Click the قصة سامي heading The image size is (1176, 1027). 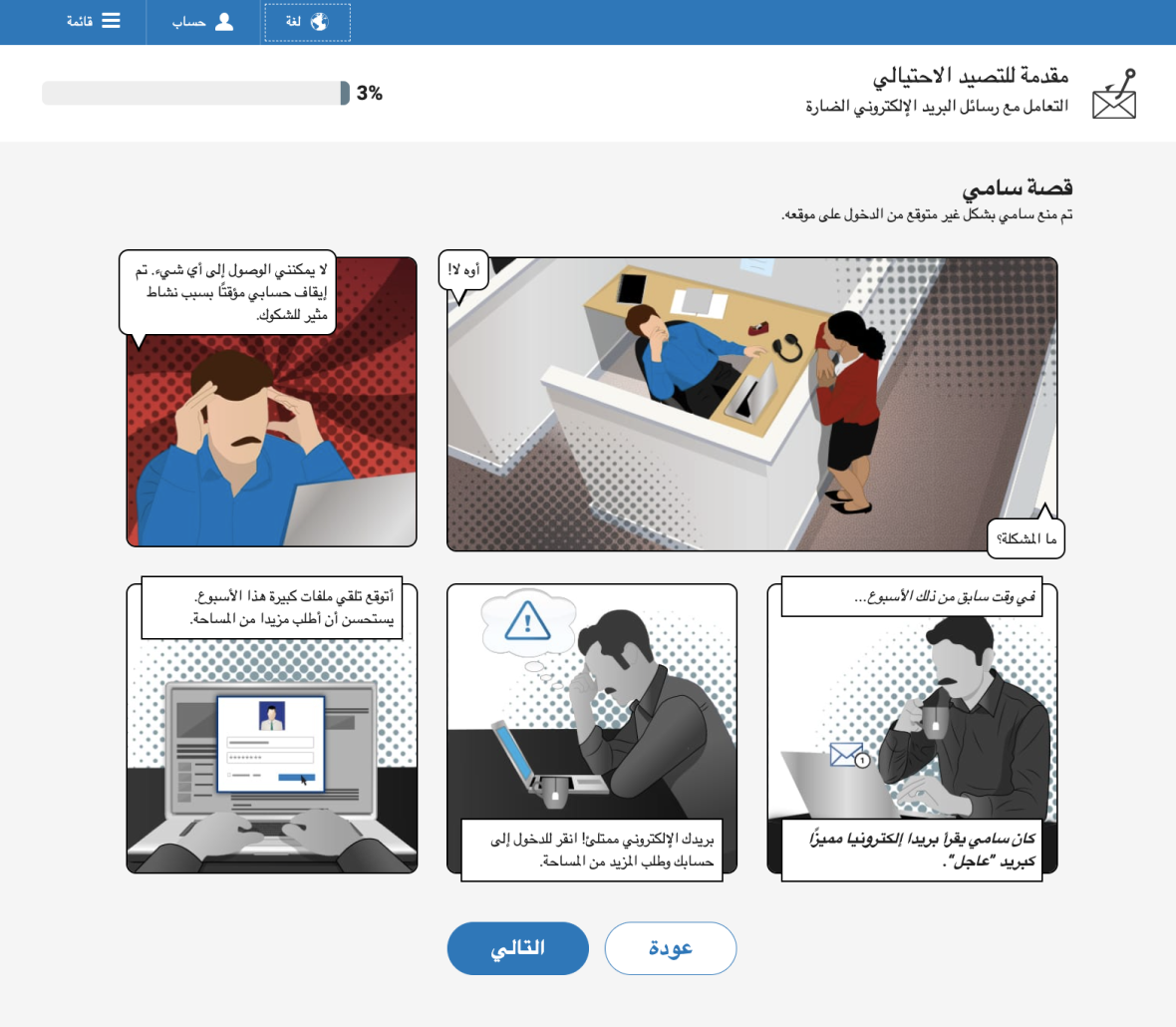point(1017,187)
